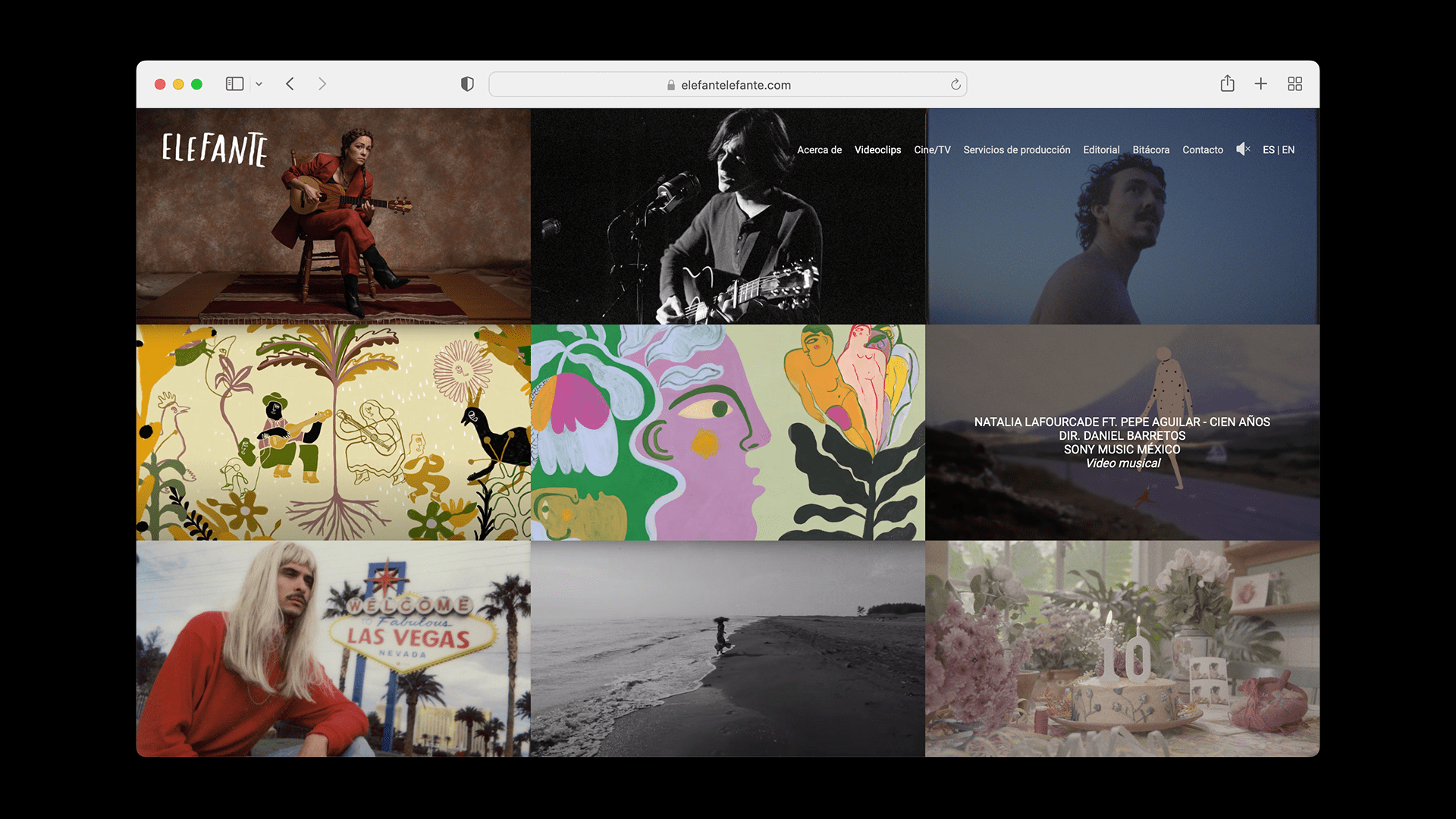Go back to previous page
The width and height of the screenshot is (1456, 819).
pos(290,84)
